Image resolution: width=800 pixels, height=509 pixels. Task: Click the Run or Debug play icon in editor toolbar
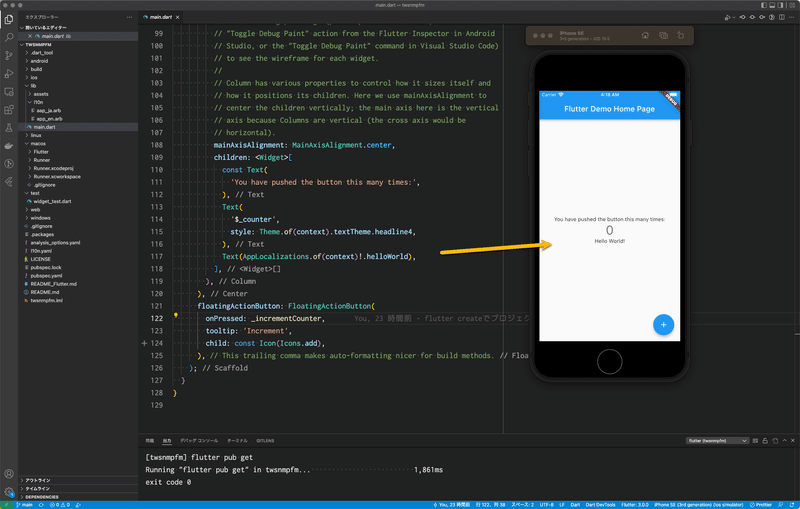click(x=727, y=17)
